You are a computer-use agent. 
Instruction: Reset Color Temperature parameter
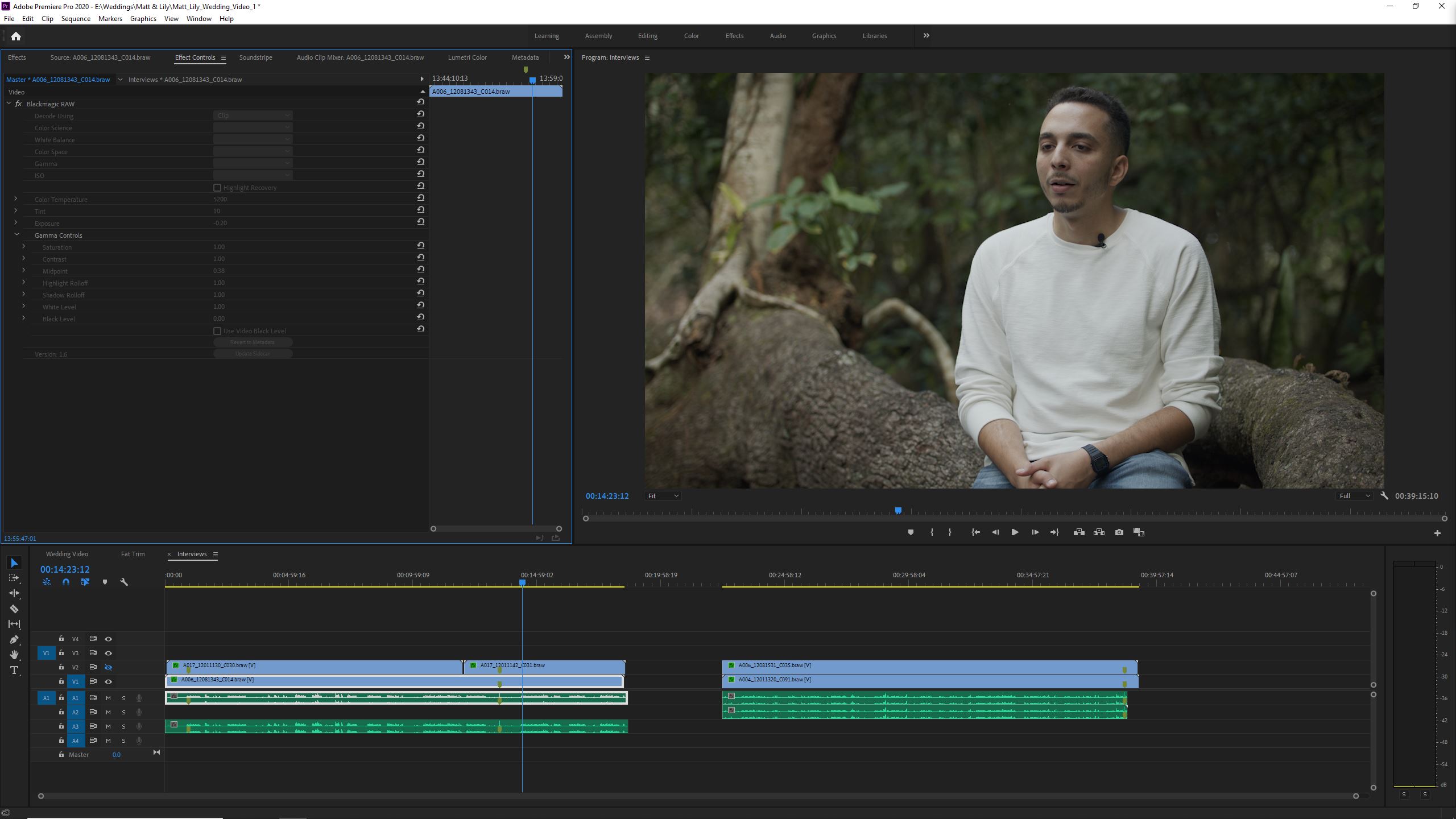tap(421, 198)
